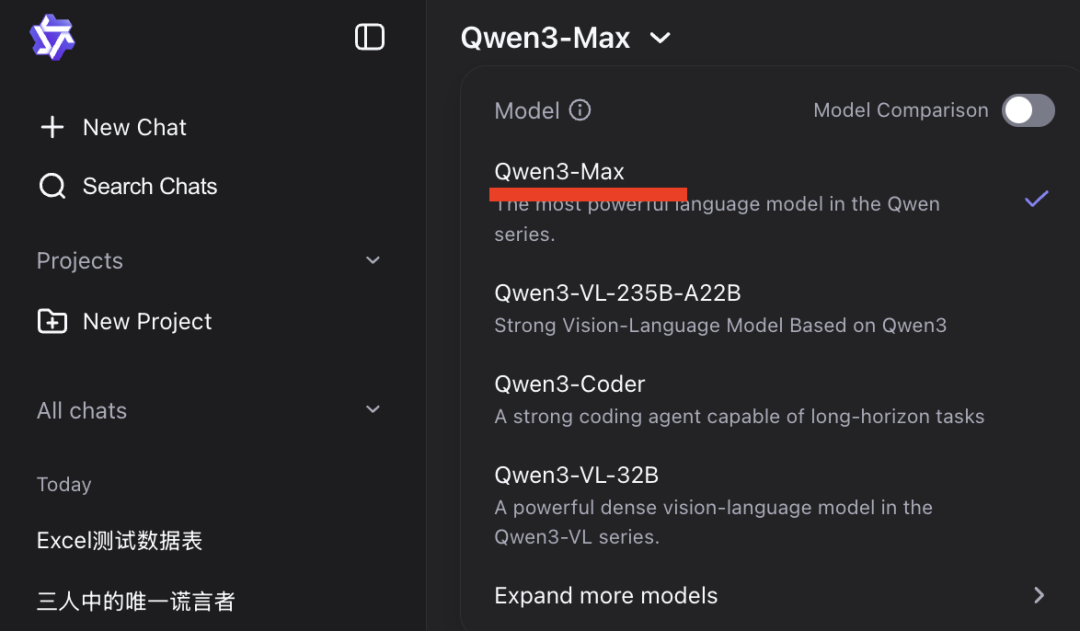Viewport: 1080px width, 631px height.
Task: Expand more models arrow
Action: pyautogui.click(x=1039, y=595)
